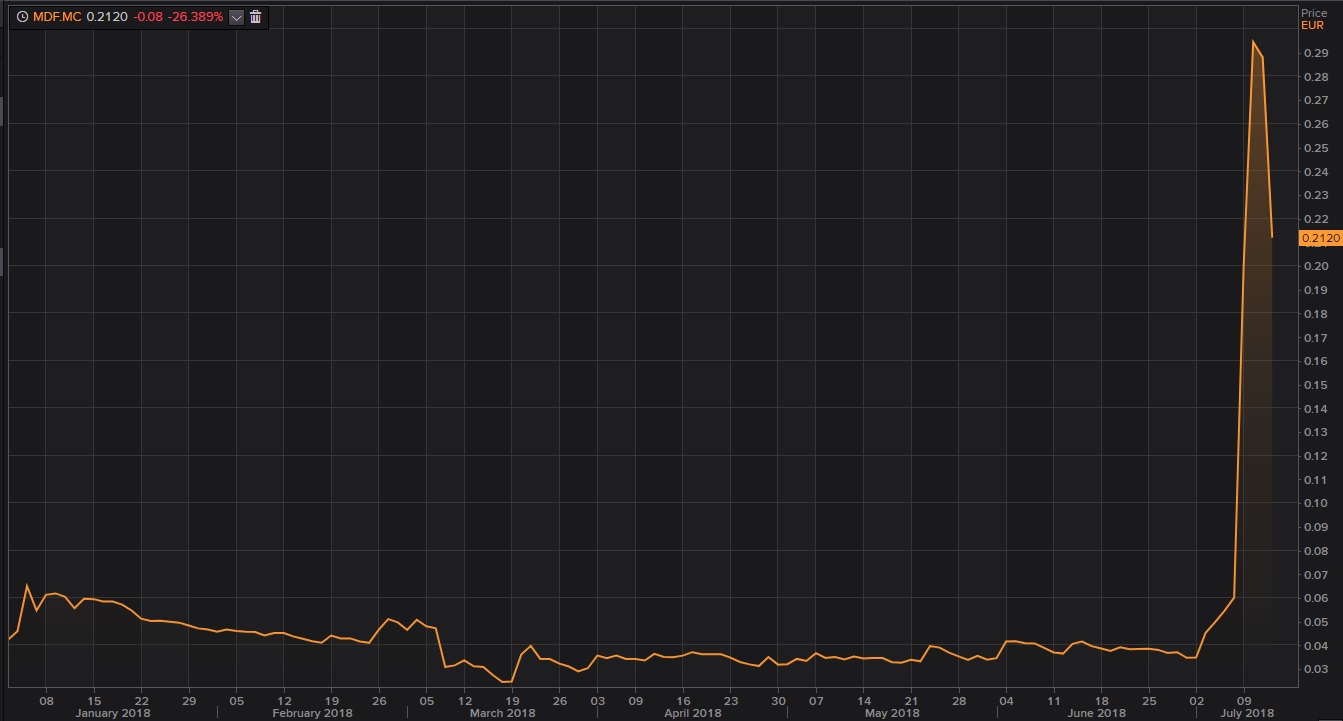Click the 0.10 price axis label

pyautogui.click(x=1316, y=503)
